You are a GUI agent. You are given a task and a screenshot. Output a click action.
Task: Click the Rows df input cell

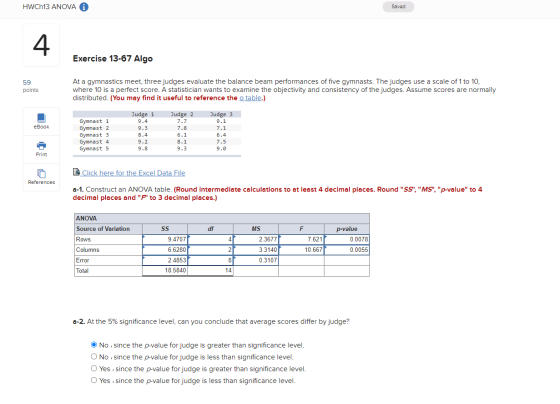tap(211, 239)
